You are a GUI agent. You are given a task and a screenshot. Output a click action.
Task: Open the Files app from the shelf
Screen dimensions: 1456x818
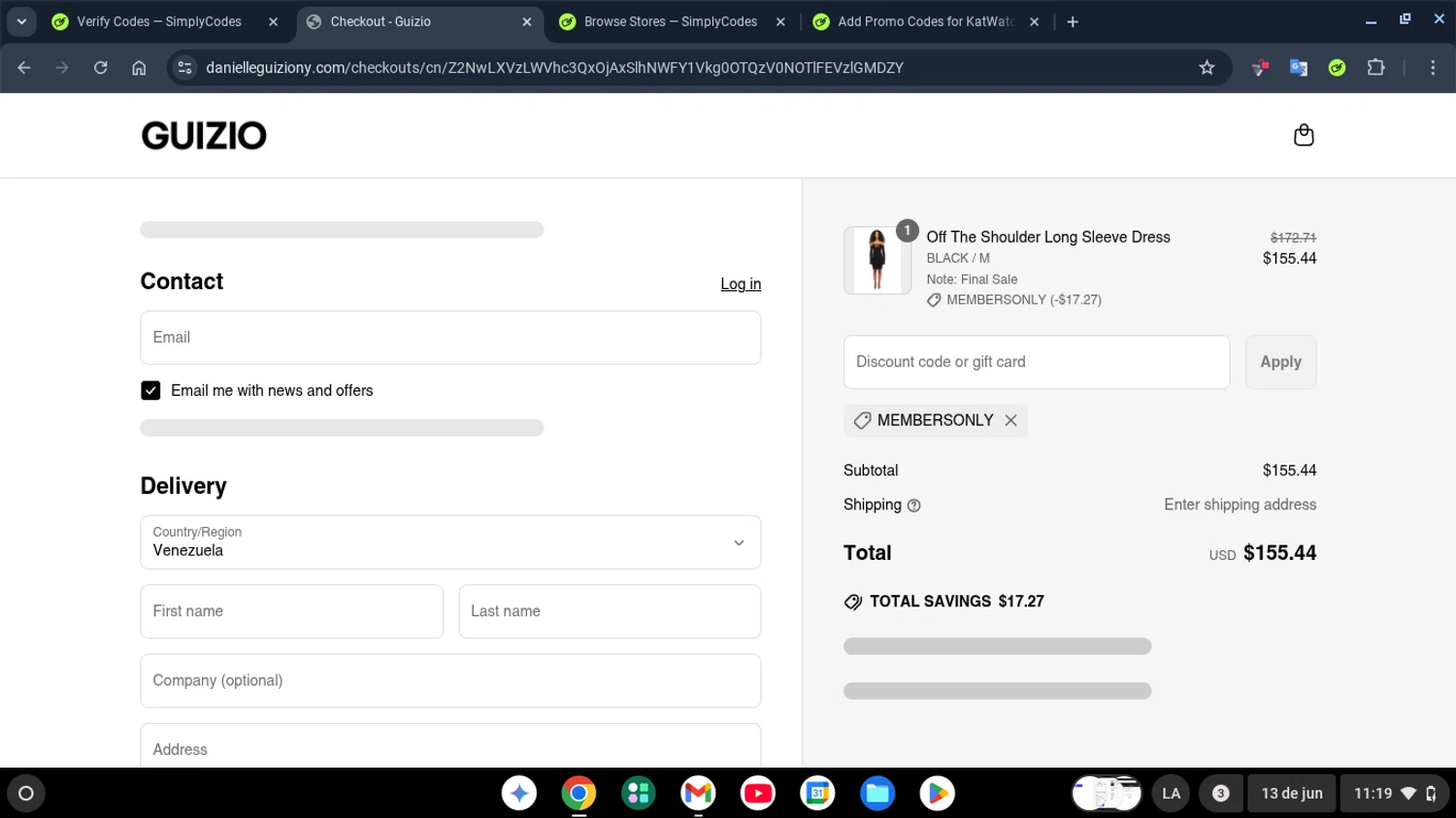click(x=877, y=794)
